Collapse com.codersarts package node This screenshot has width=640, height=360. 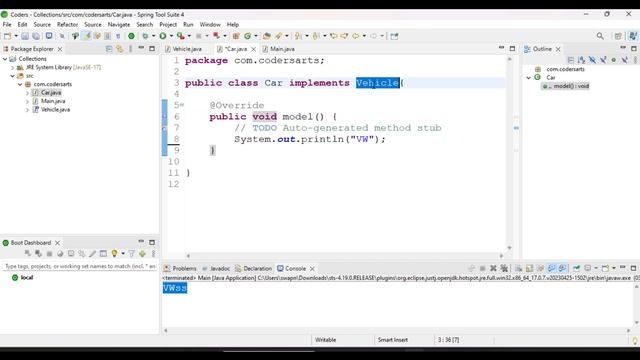pos(20,84)
